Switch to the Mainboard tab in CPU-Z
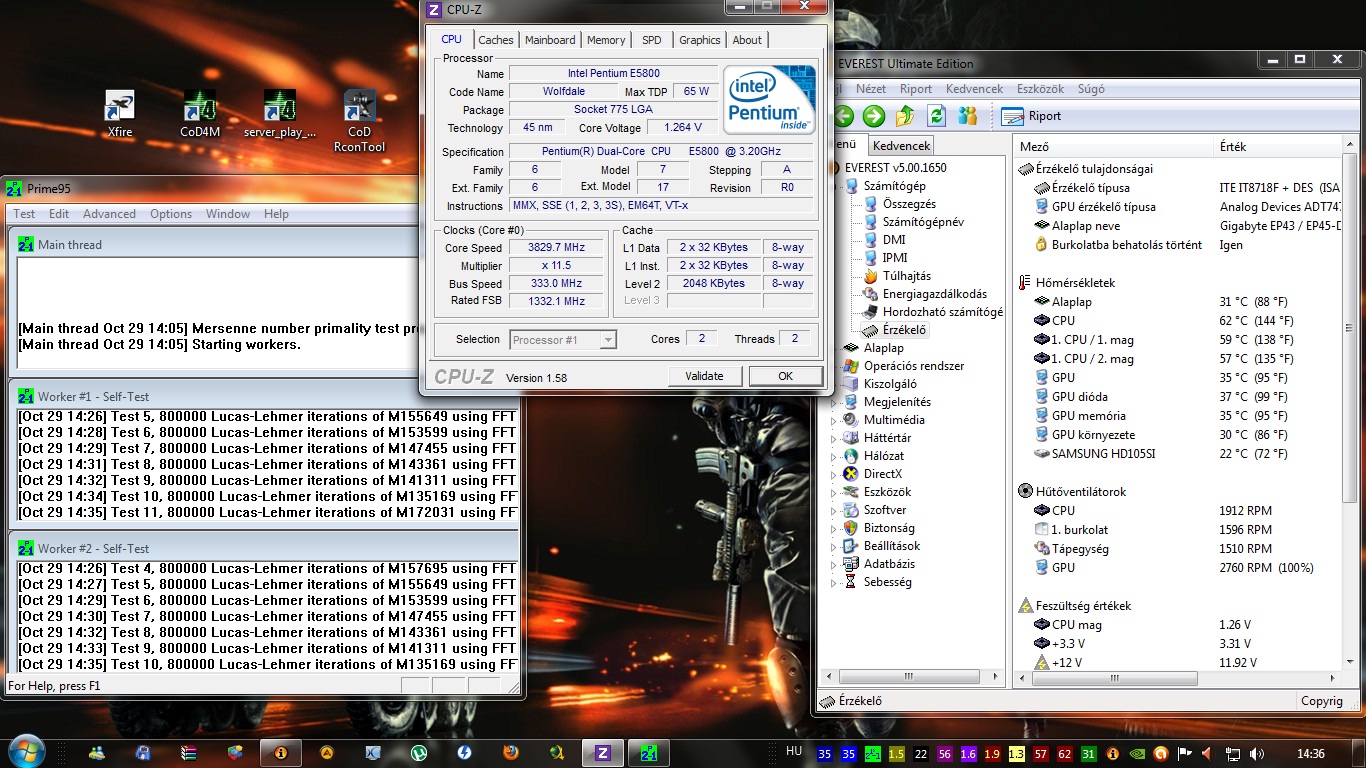This screenshot has width=1366, height=768. click(x=550, y=40)
